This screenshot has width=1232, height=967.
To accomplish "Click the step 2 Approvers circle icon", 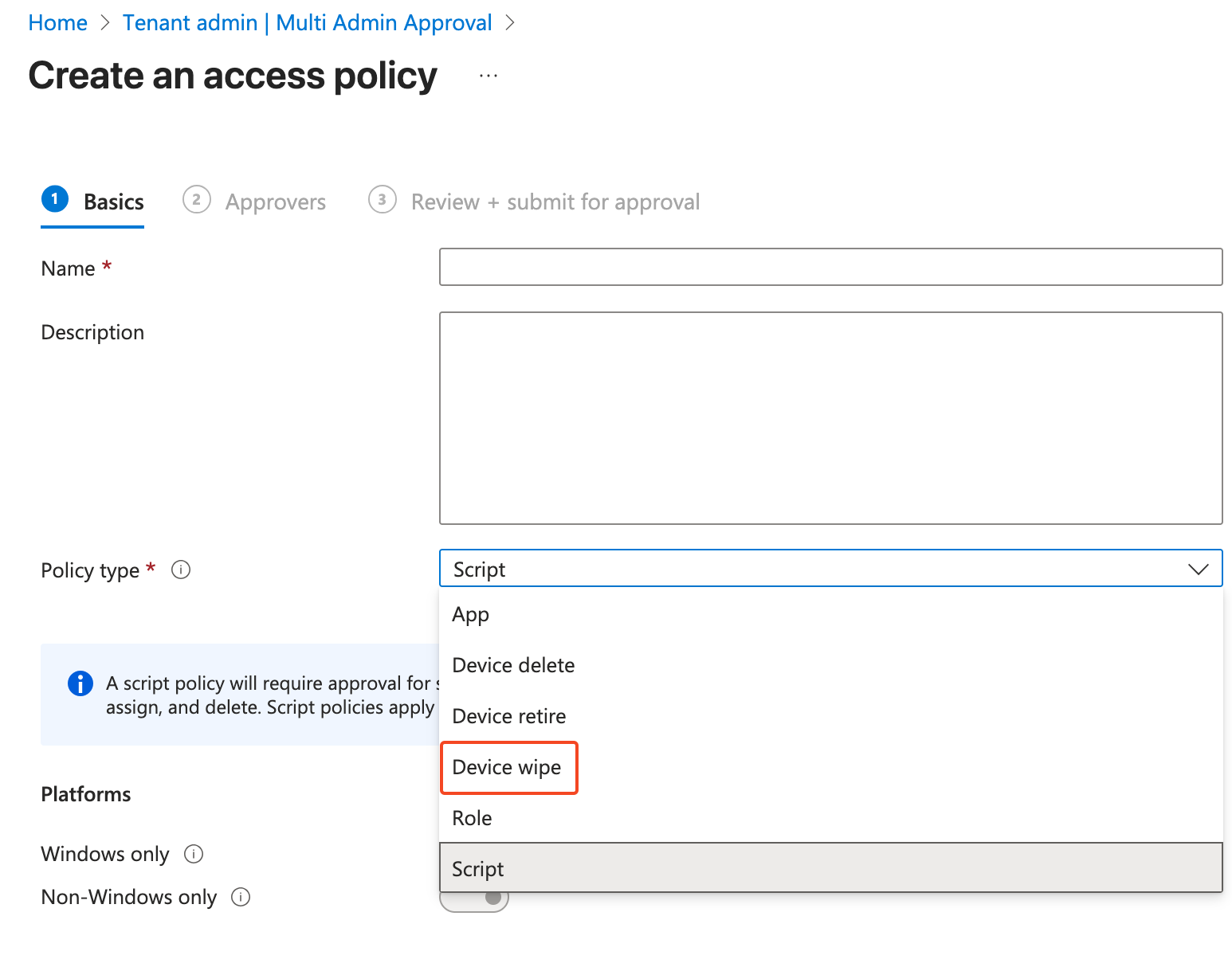I will [197, 199].
